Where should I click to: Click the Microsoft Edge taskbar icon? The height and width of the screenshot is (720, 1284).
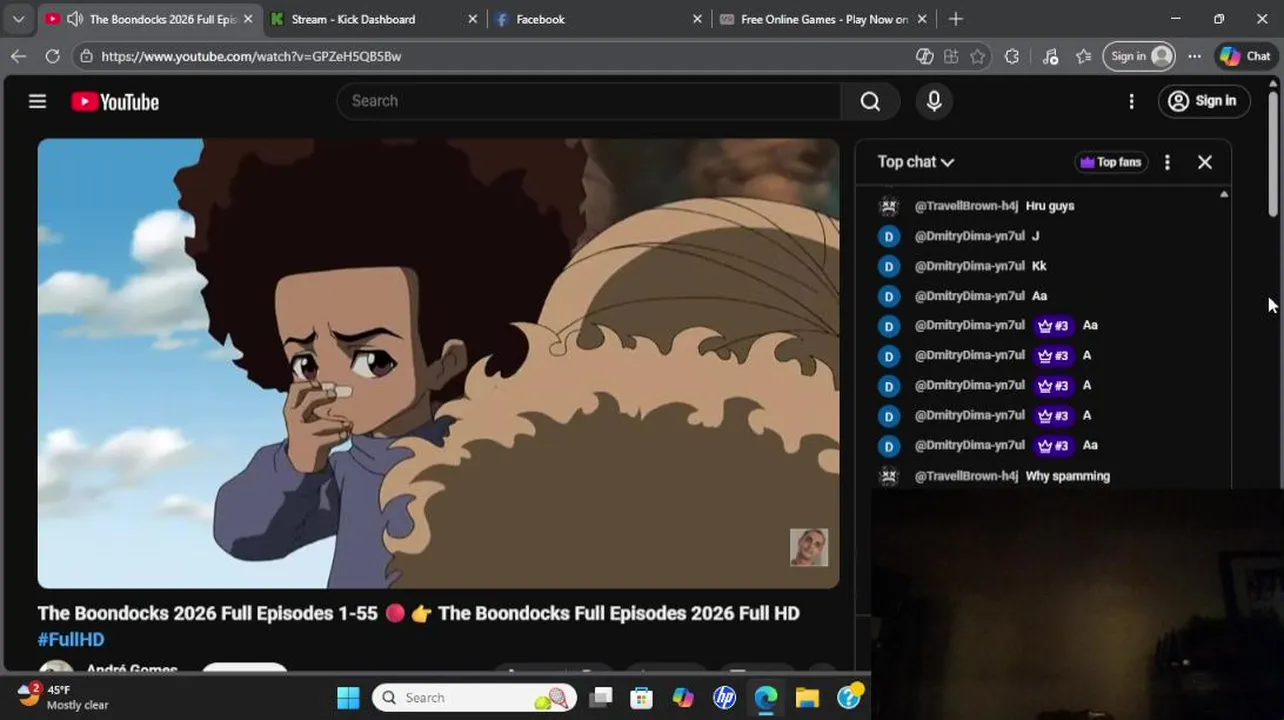click(x=766, y=698)
